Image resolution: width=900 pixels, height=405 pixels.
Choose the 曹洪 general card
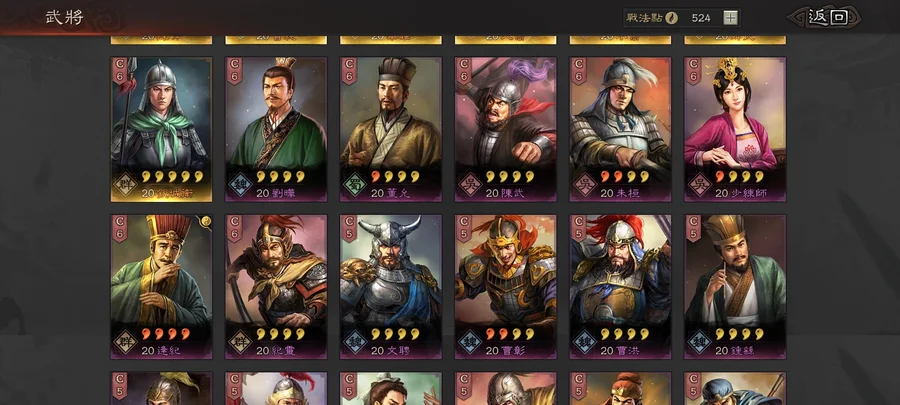coord(620,287)
